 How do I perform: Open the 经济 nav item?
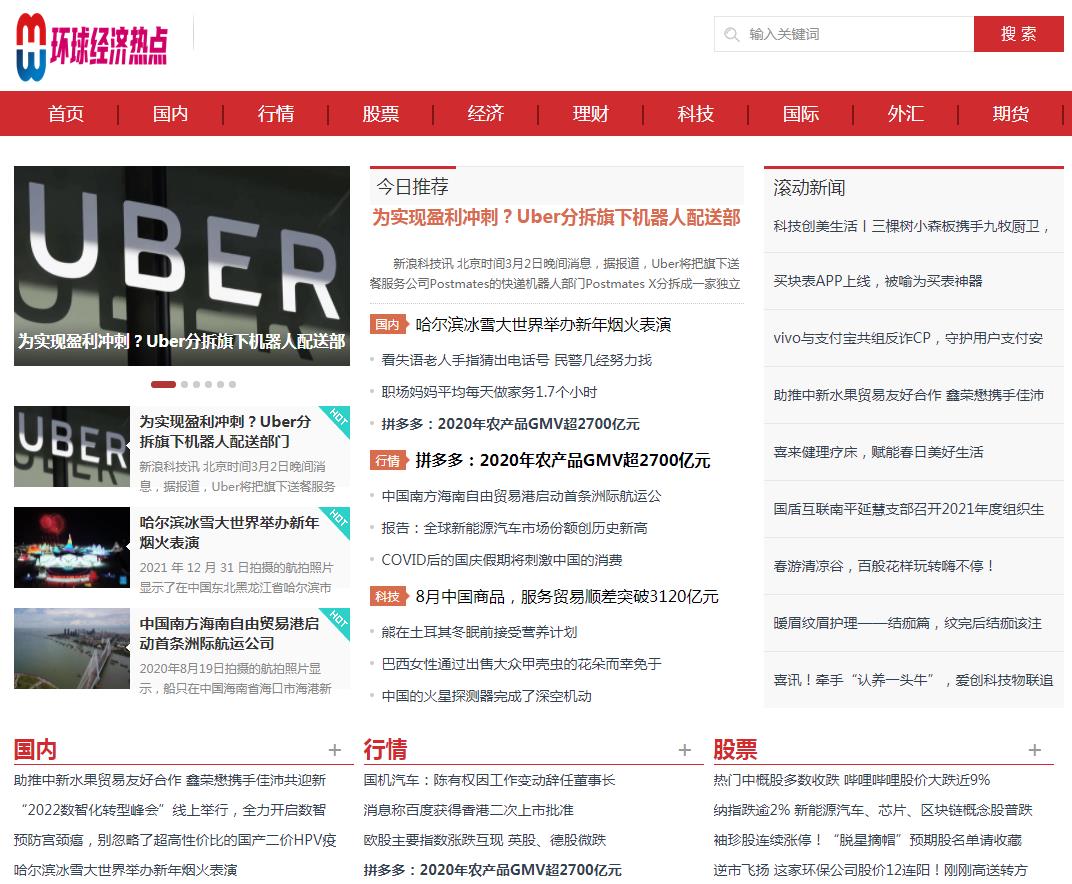(486, 113)
